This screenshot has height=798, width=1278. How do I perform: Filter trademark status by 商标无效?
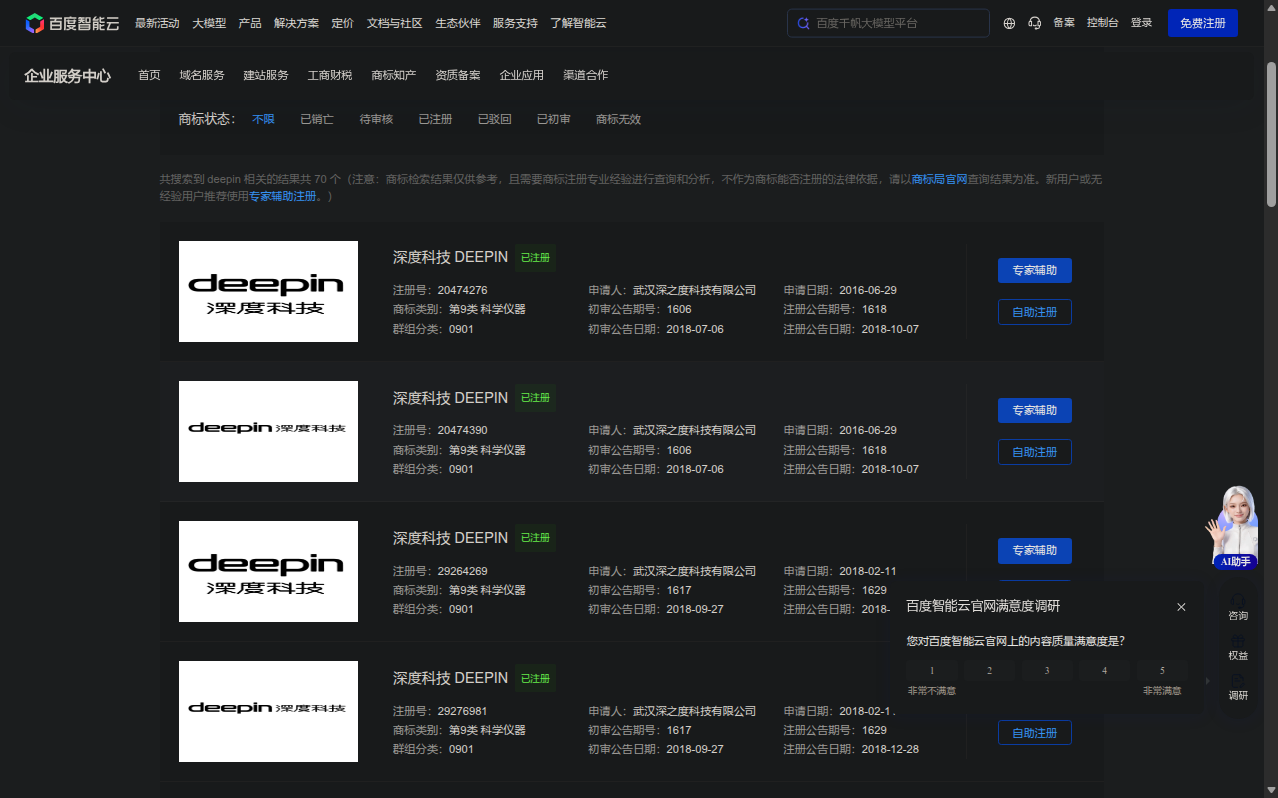618,119
